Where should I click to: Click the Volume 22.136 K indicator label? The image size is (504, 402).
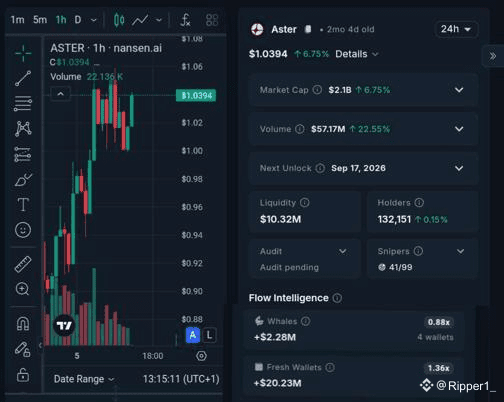click(87, 77)
